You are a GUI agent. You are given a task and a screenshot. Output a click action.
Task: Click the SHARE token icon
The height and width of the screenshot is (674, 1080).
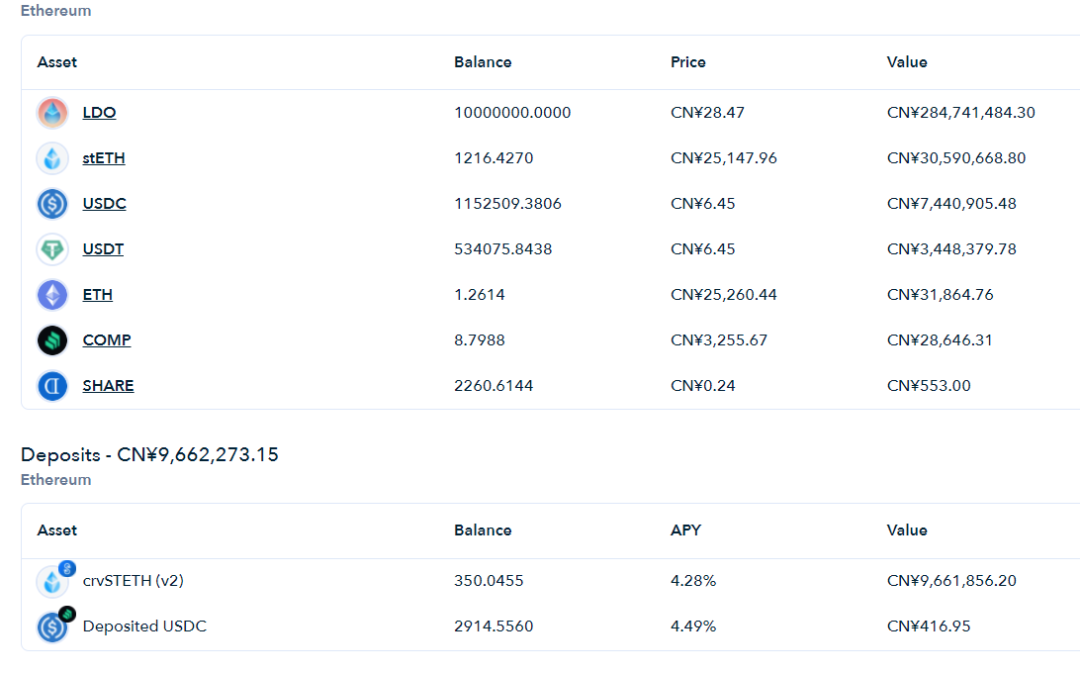(52, 386)
